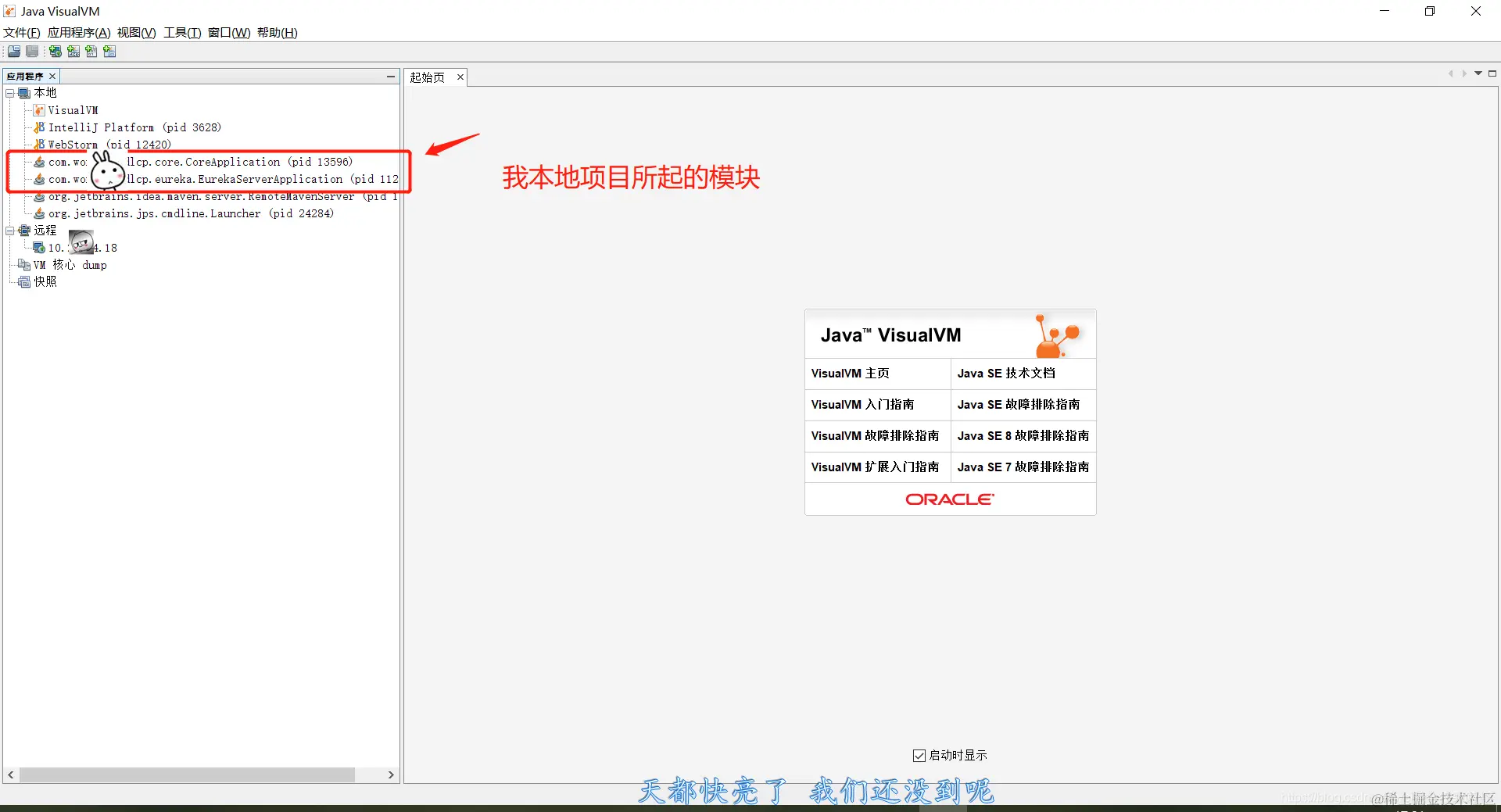Collapse the 远程 tree node

(10, 231)
